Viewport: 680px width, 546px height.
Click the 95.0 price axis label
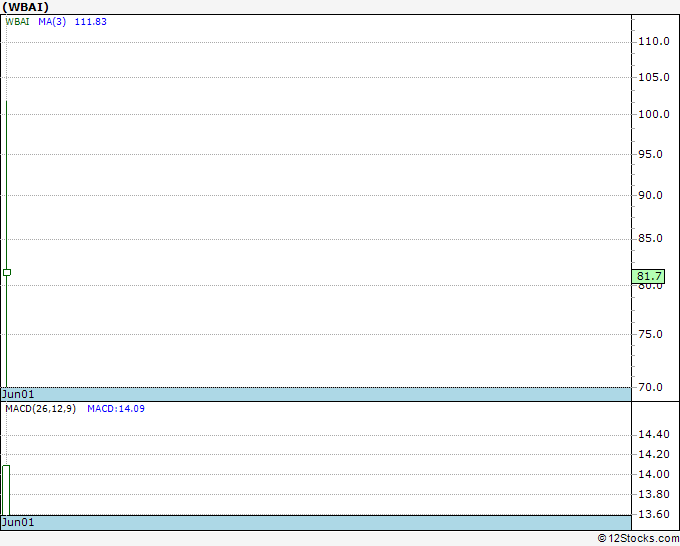tap(650, 154)
